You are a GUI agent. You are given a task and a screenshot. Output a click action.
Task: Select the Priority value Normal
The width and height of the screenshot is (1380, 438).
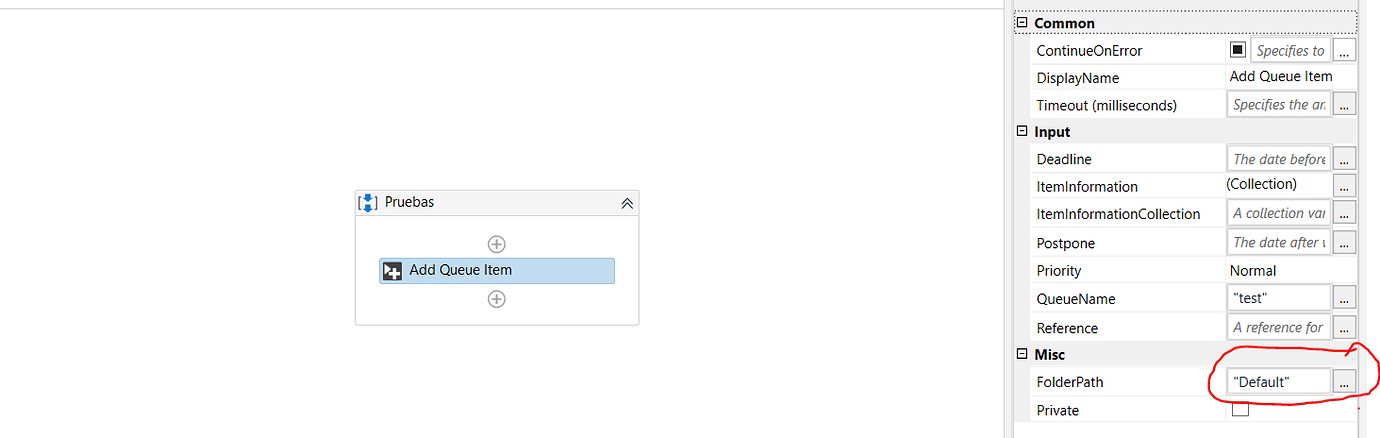click(x=1253, y=271)
